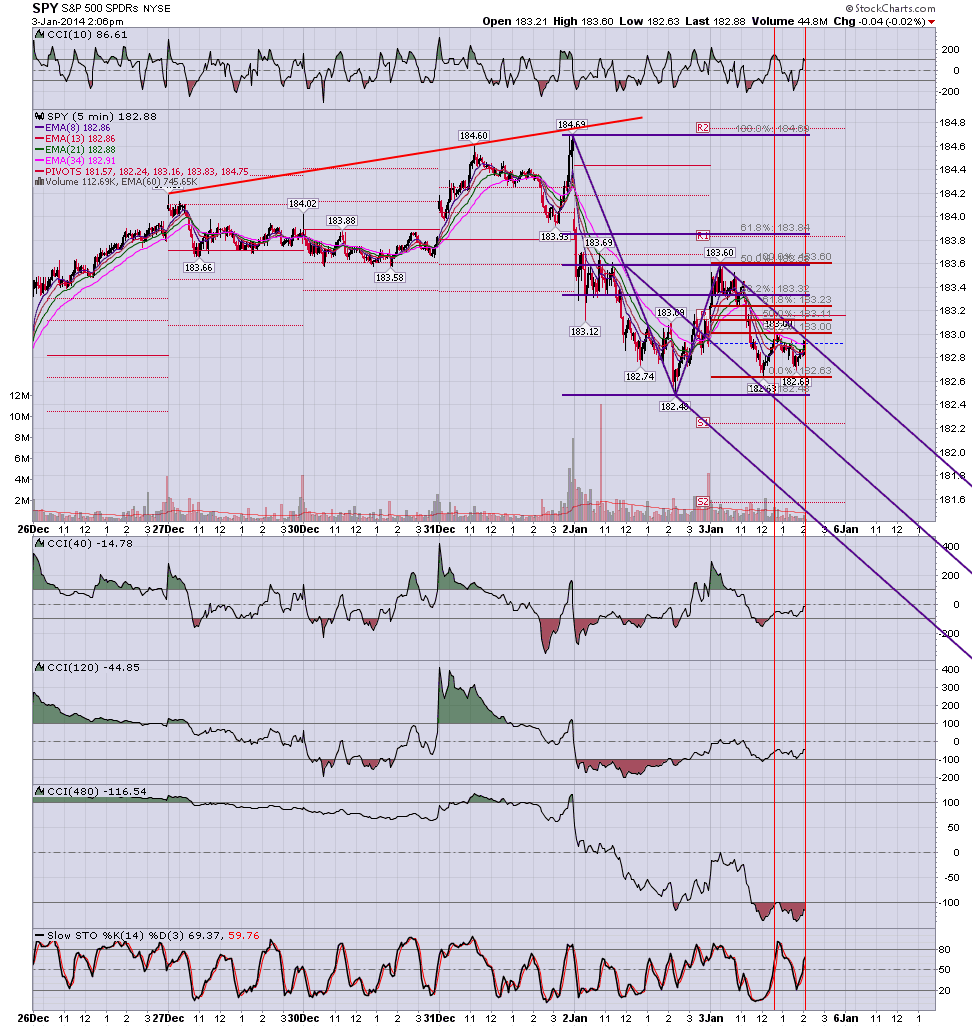Image resolution: width=972 pixels, height=1031 pixels.
Task: Click the 183.12 price annotation
Action: (585, 331)
